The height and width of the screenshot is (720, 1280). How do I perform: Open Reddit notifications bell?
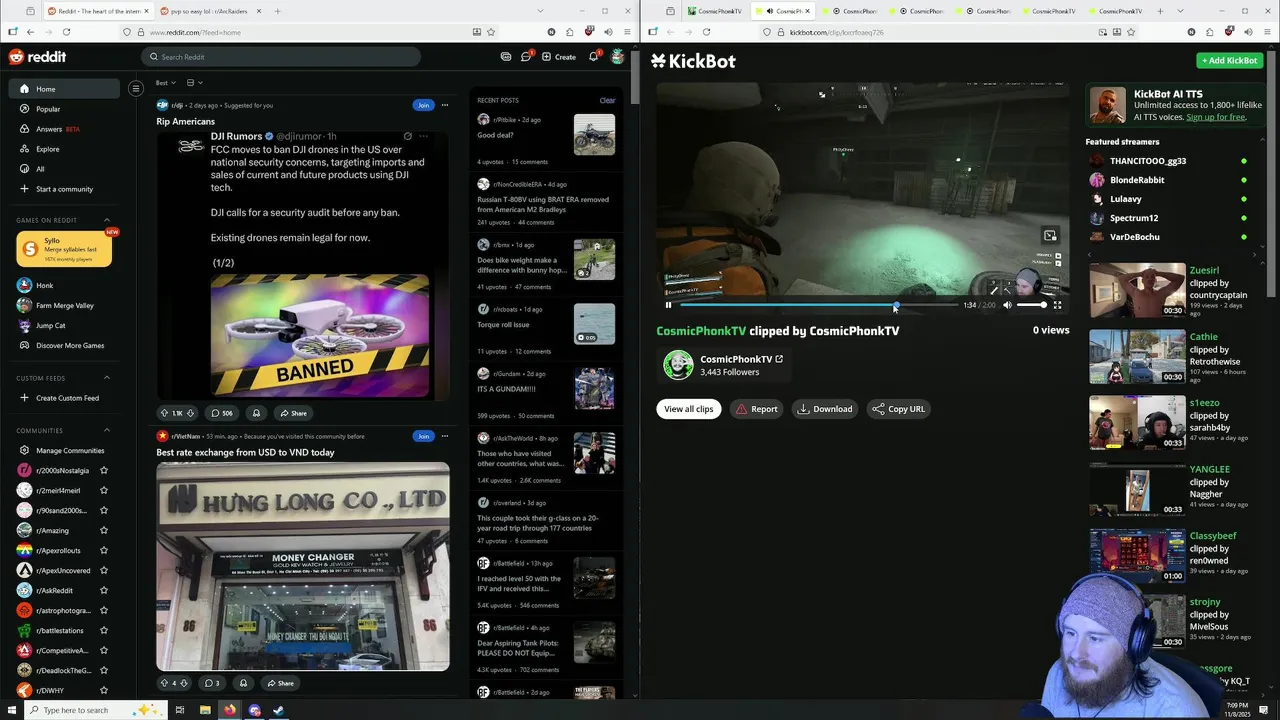[593, 57]
